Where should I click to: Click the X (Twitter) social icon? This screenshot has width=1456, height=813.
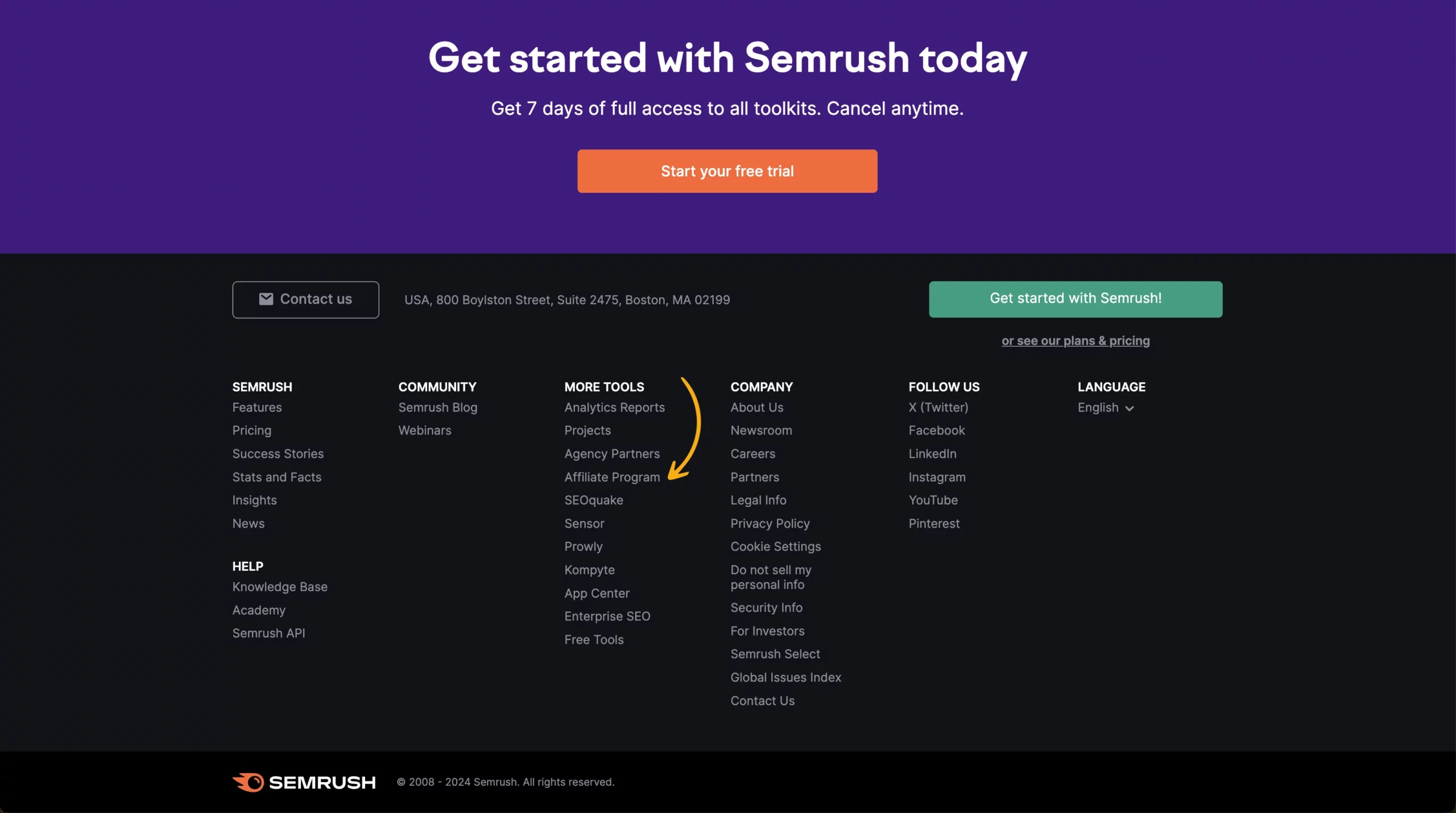tap(937, 408)
